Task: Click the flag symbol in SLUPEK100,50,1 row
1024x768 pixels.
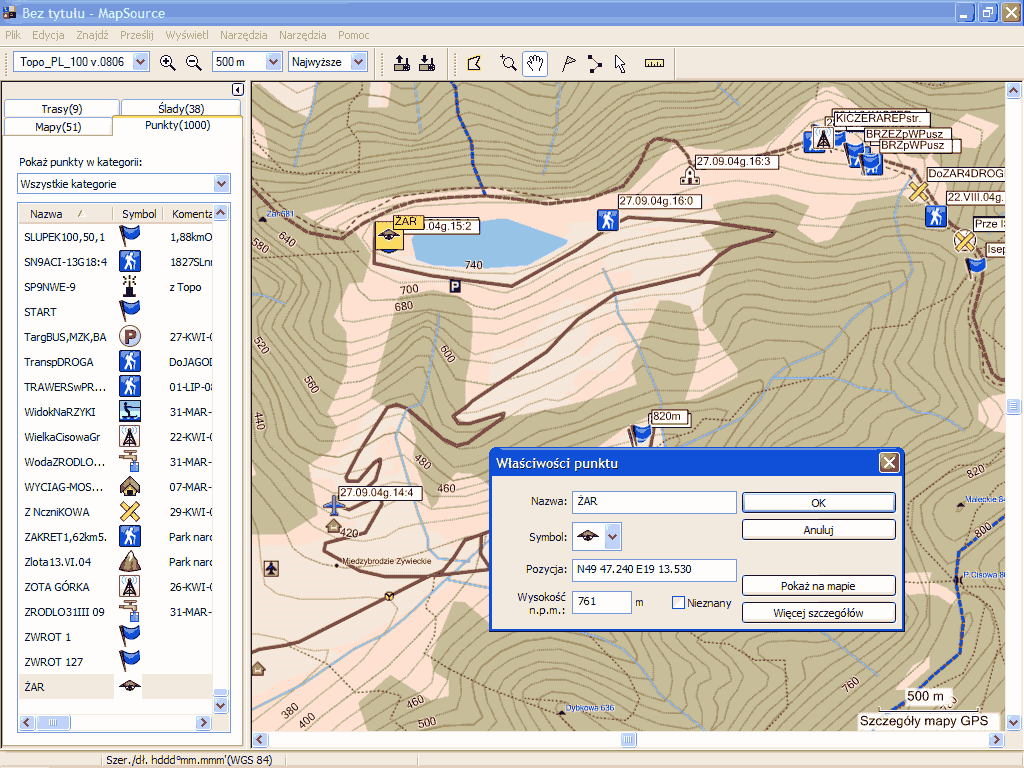Action: tap(130, 236)
